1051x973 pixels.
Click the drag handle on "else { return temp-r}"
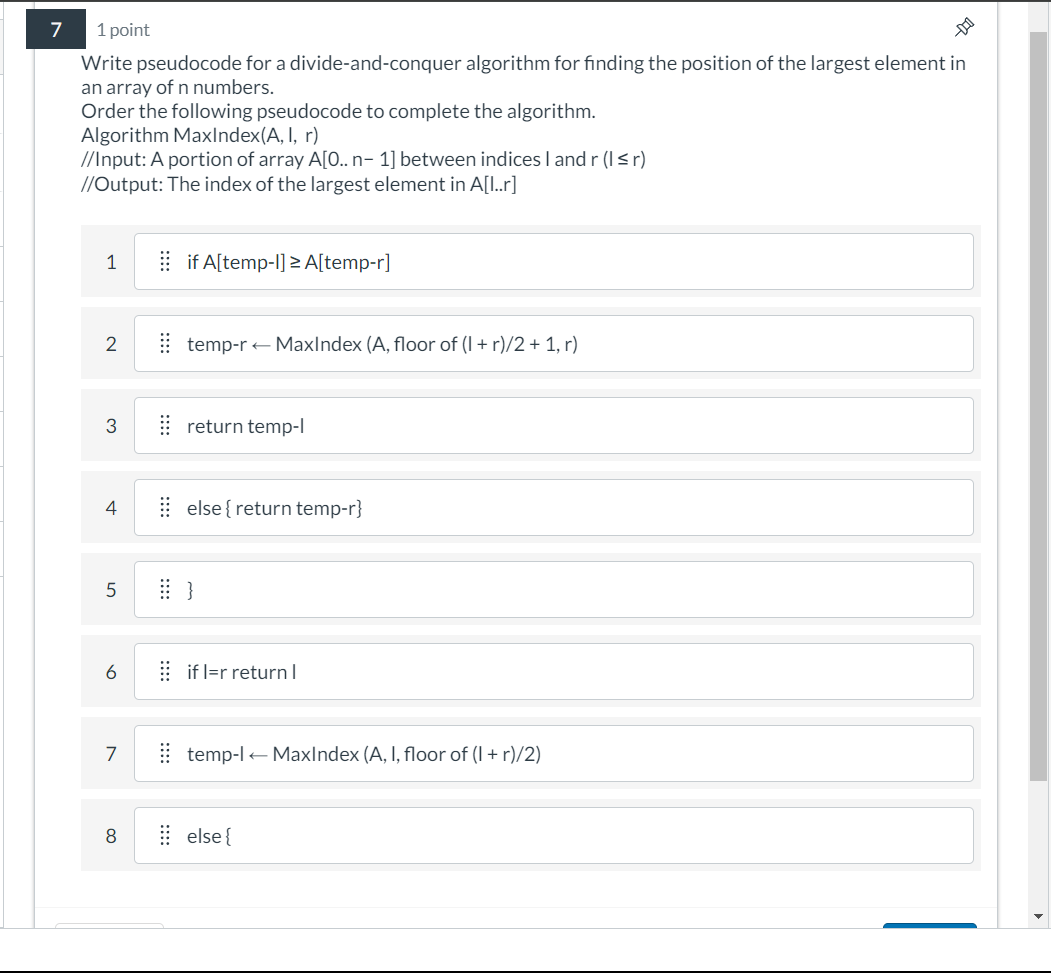pyautogui.click(x=165, y=507)
